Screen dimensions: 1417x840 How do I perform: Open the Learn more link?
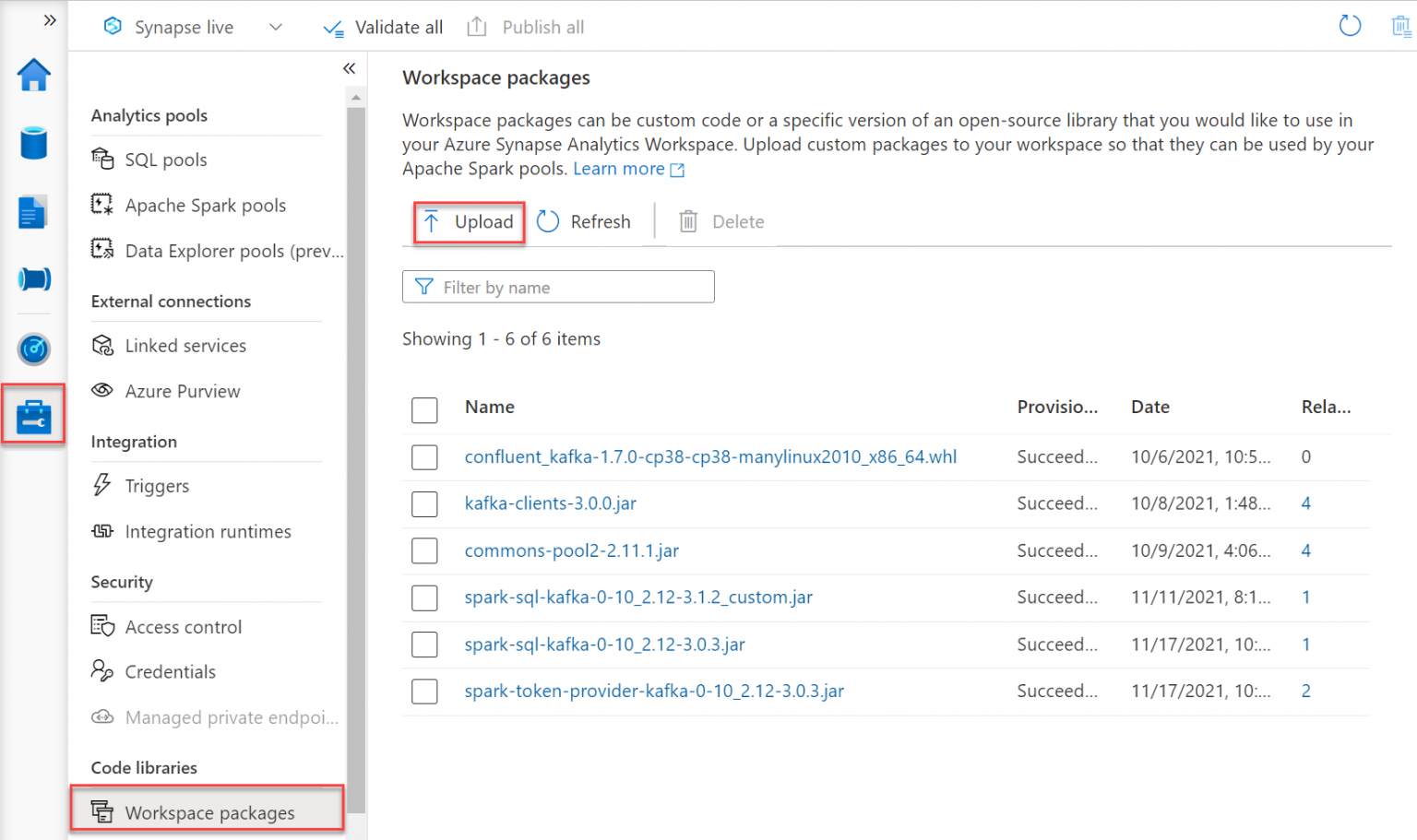coord(619,169)
